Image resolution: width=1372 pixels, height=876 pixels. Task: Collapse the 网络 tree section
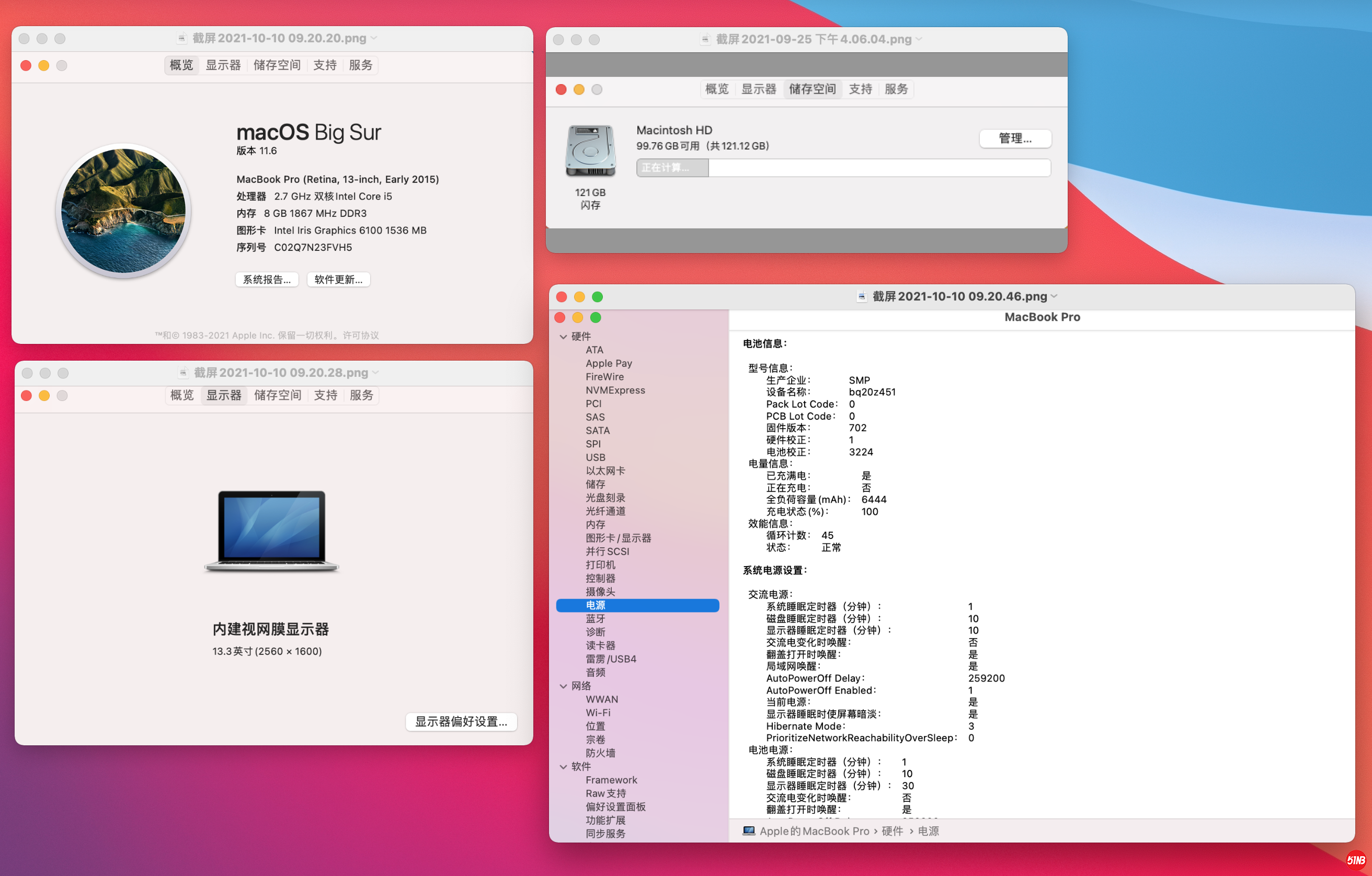564,686
